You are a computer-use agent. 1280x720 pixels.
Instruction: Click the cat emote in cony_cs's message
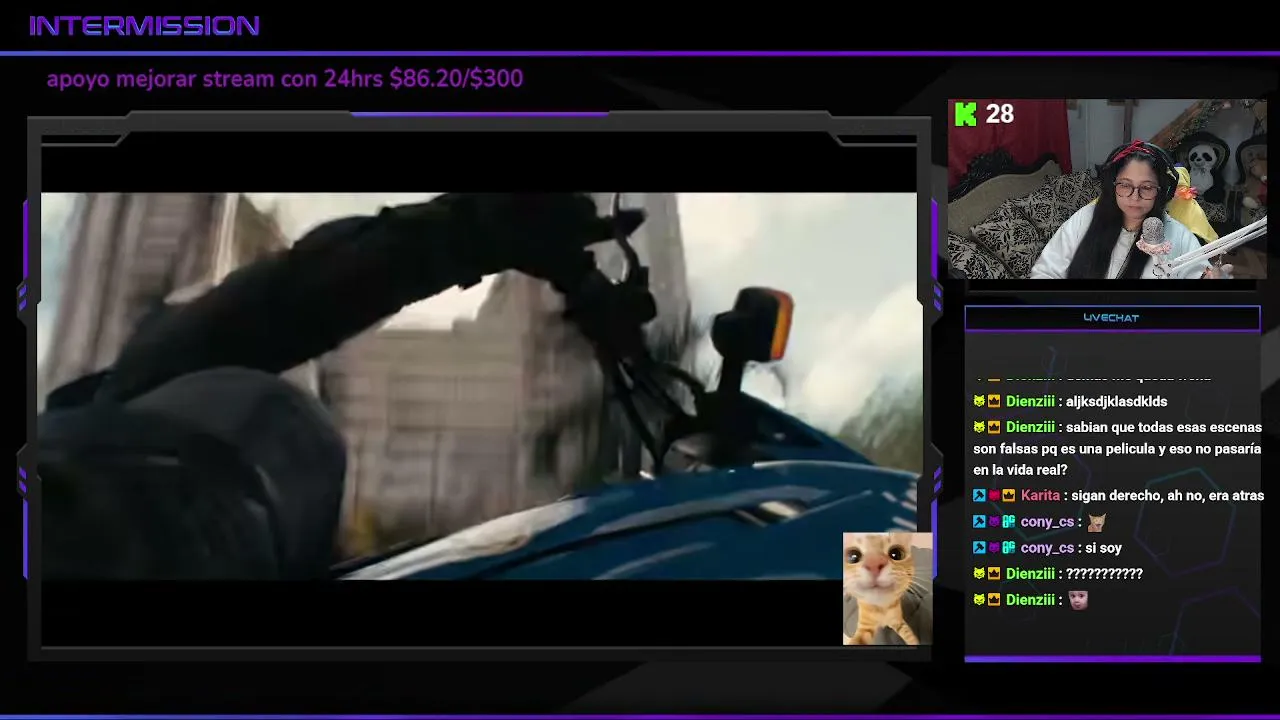[1097, 521]
